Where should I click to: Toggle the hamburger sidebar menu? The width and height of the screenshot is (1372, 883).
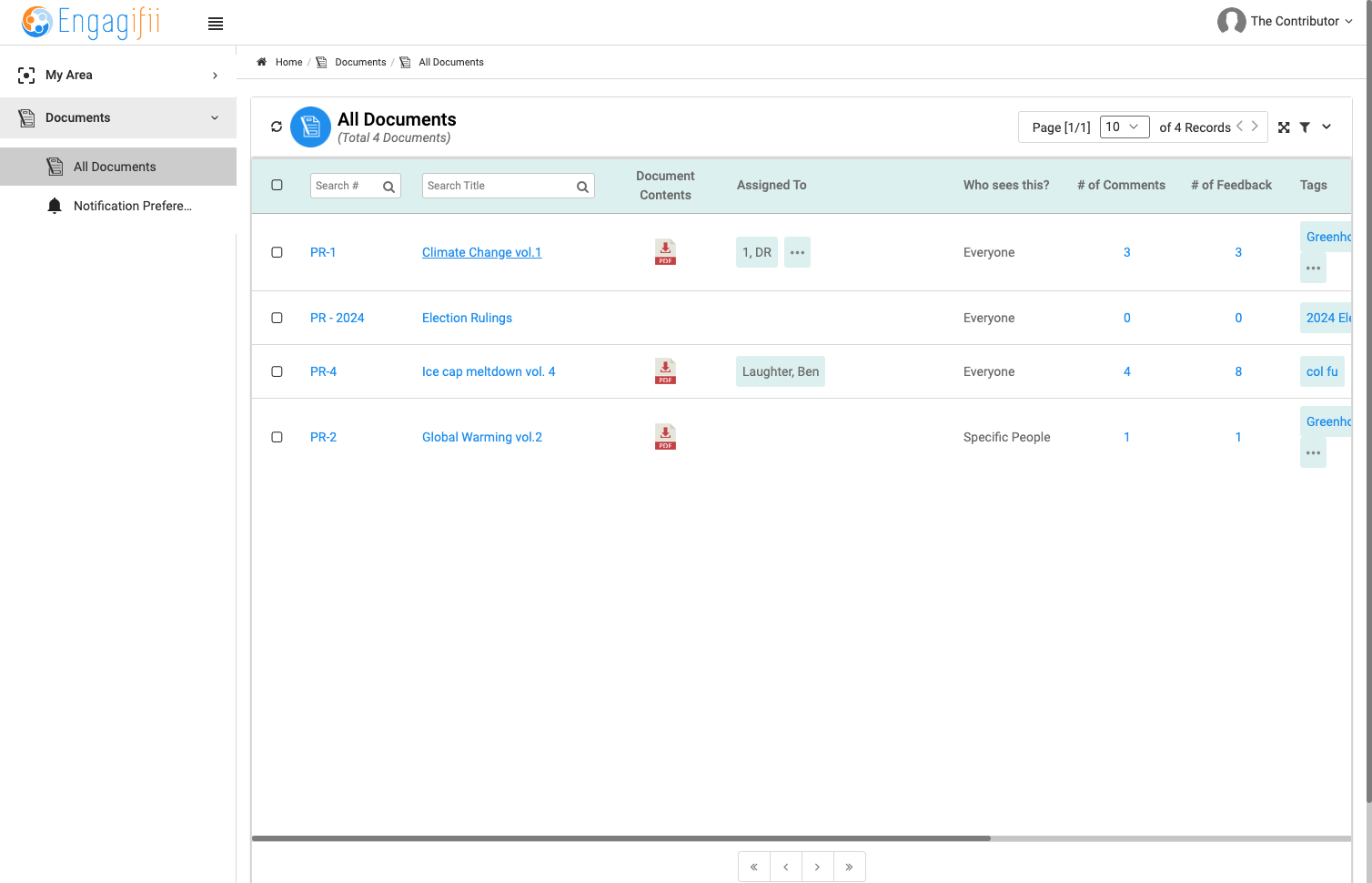(216, 24)
